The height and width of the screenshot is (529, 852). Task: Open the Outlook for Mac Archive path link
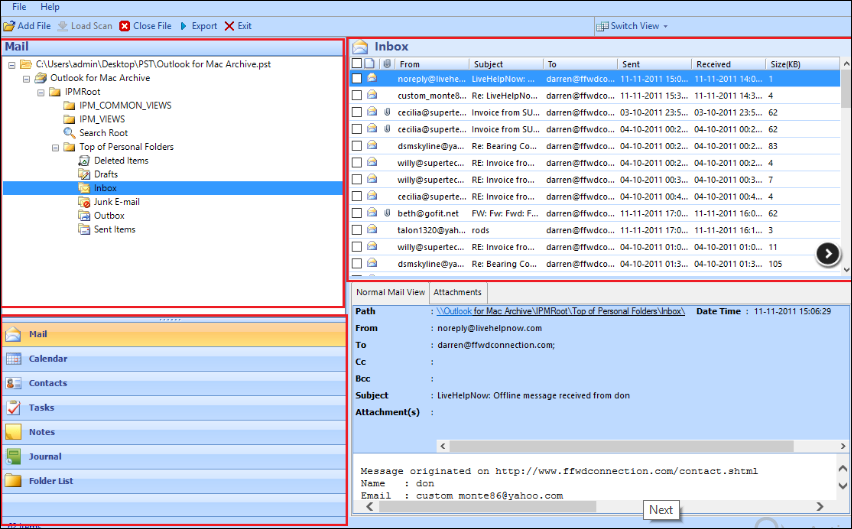560,311
